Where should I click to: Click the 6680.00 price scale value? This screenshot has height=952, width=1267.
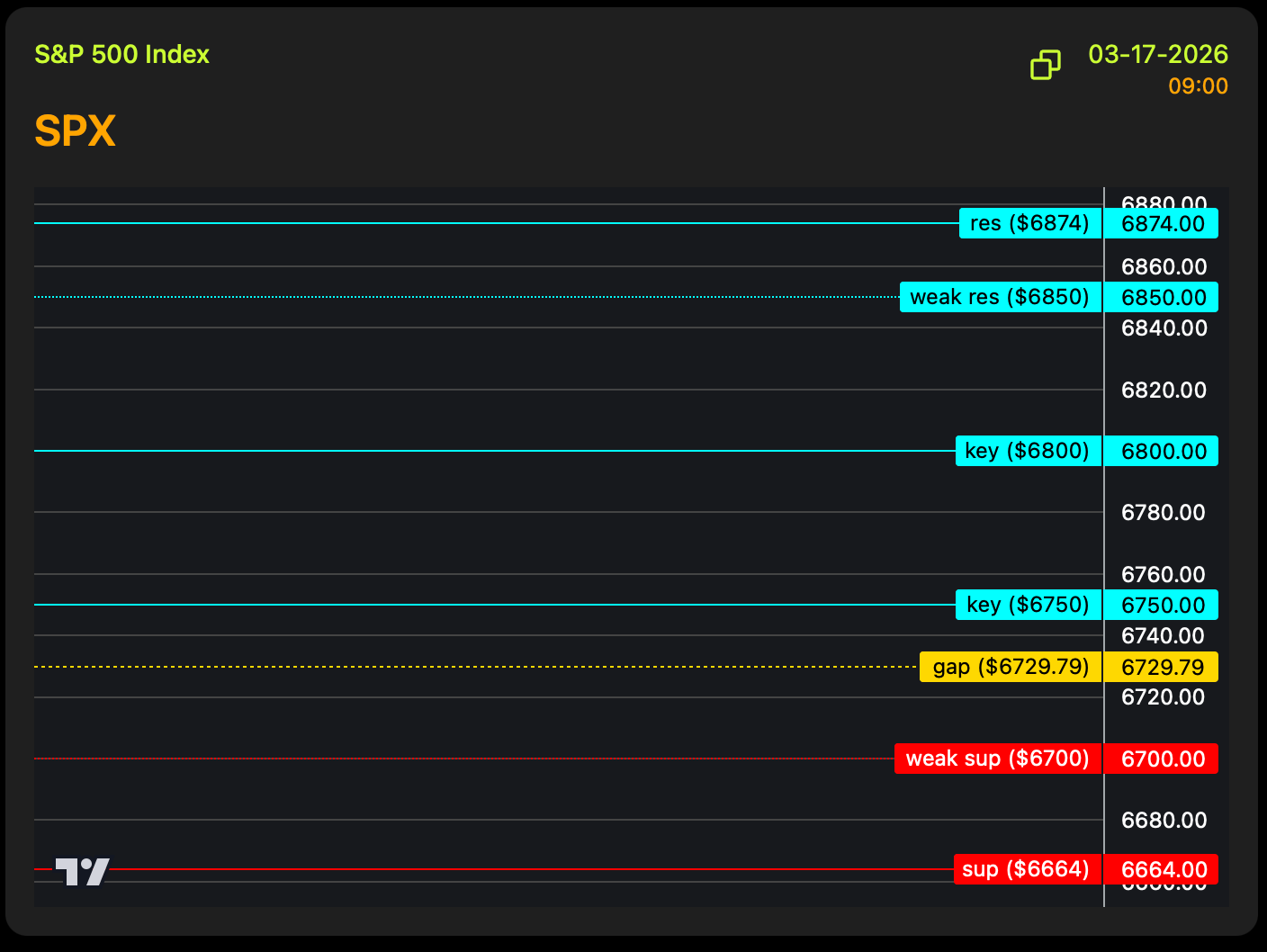click(1164, 820)
